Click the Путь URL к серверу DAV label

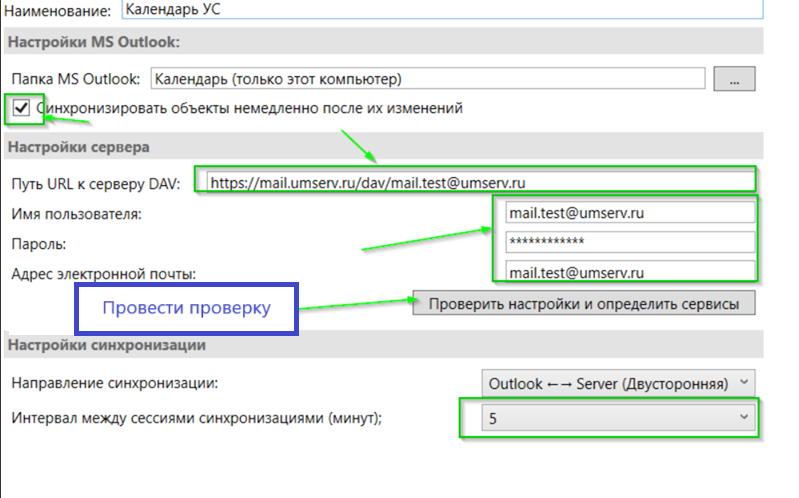98,184
